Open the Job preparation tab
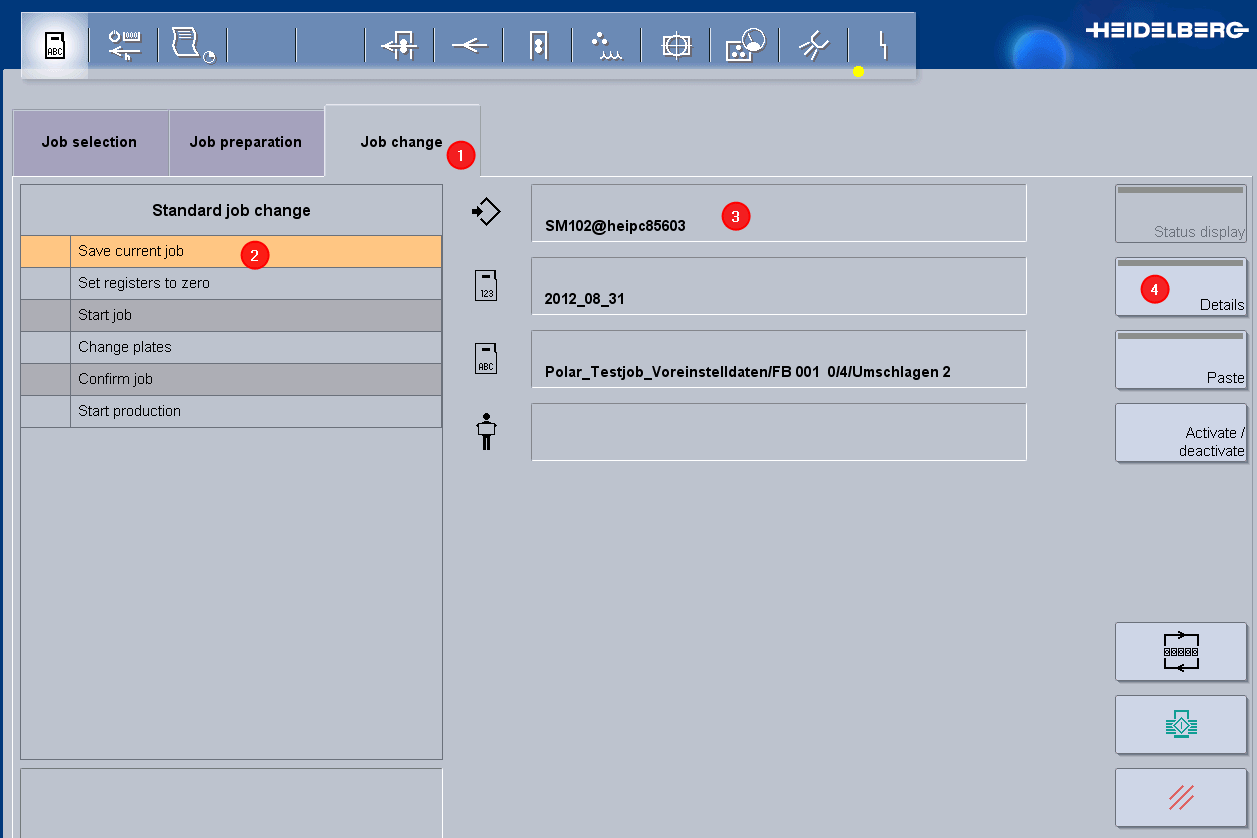 click(x=246, y=142)
